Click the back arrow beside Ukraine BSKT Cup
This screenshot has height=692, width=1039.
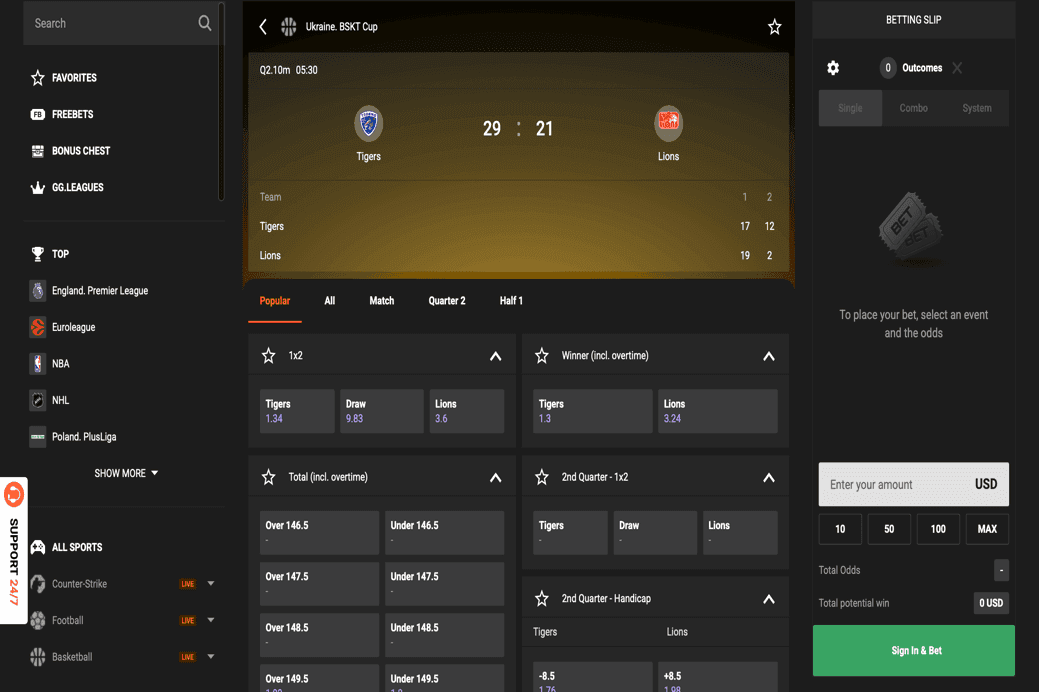(x=263, y=27)
